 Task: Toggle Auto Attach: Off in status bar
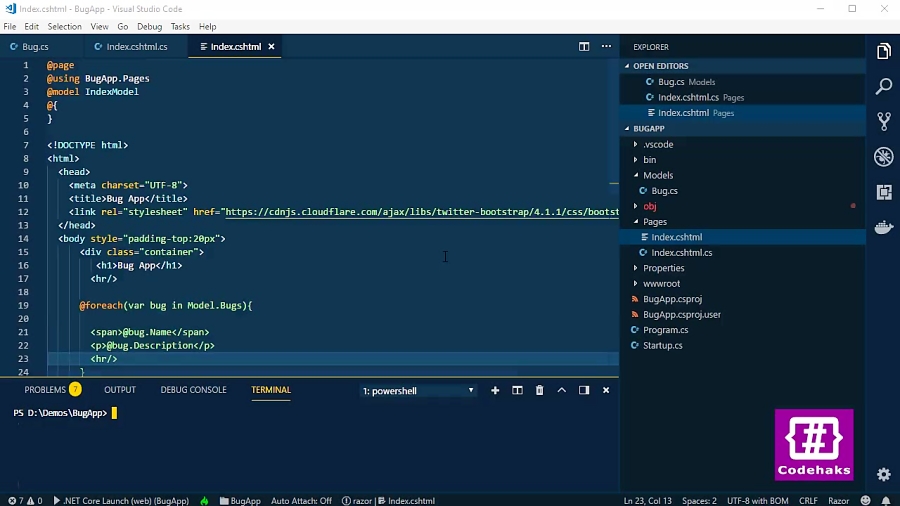(301, 500)
